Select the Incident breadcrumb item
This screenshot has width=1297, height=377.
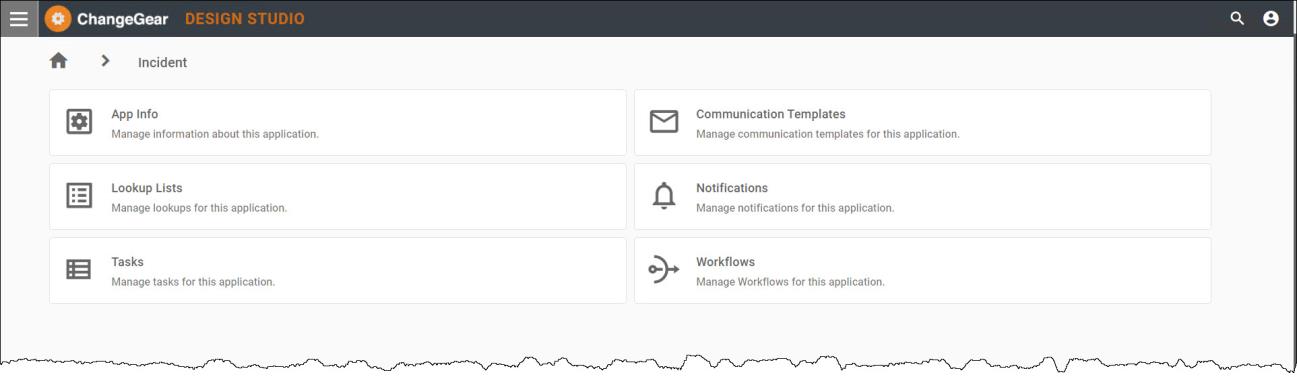point(162,62)
